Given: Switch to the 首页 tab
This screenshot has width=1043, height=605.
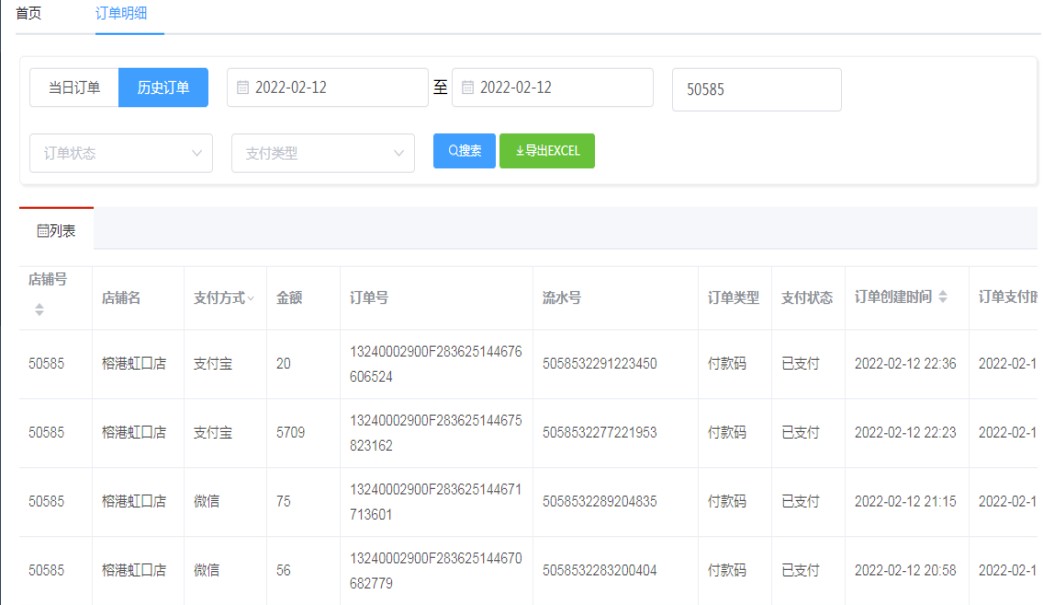Looking at the screenshot, I should coord(29,14).
